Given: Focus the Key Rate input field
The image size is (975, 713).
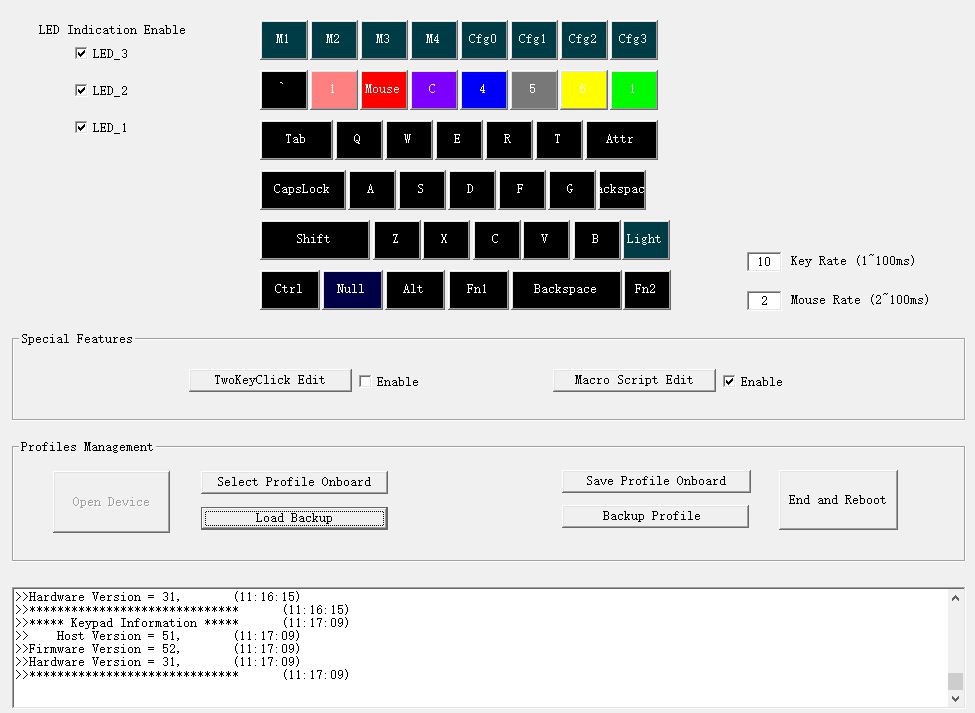Looking at the screenshot, I should (x=764, y=262).
